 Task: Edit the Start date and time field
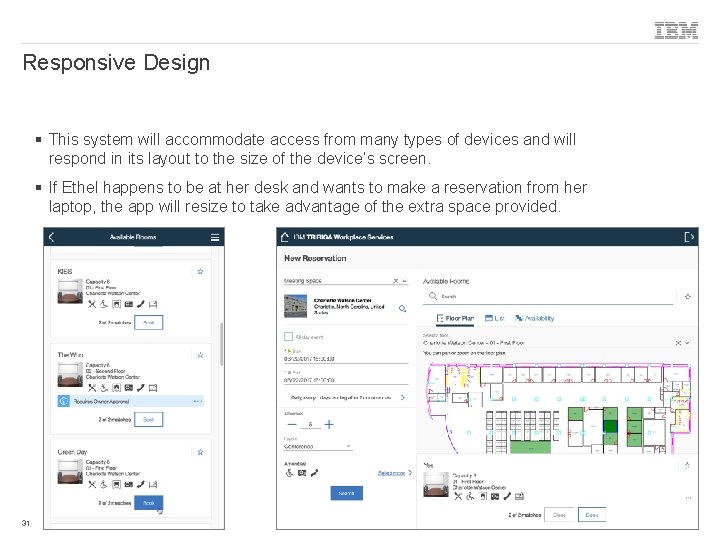click(x=346, y=359)
